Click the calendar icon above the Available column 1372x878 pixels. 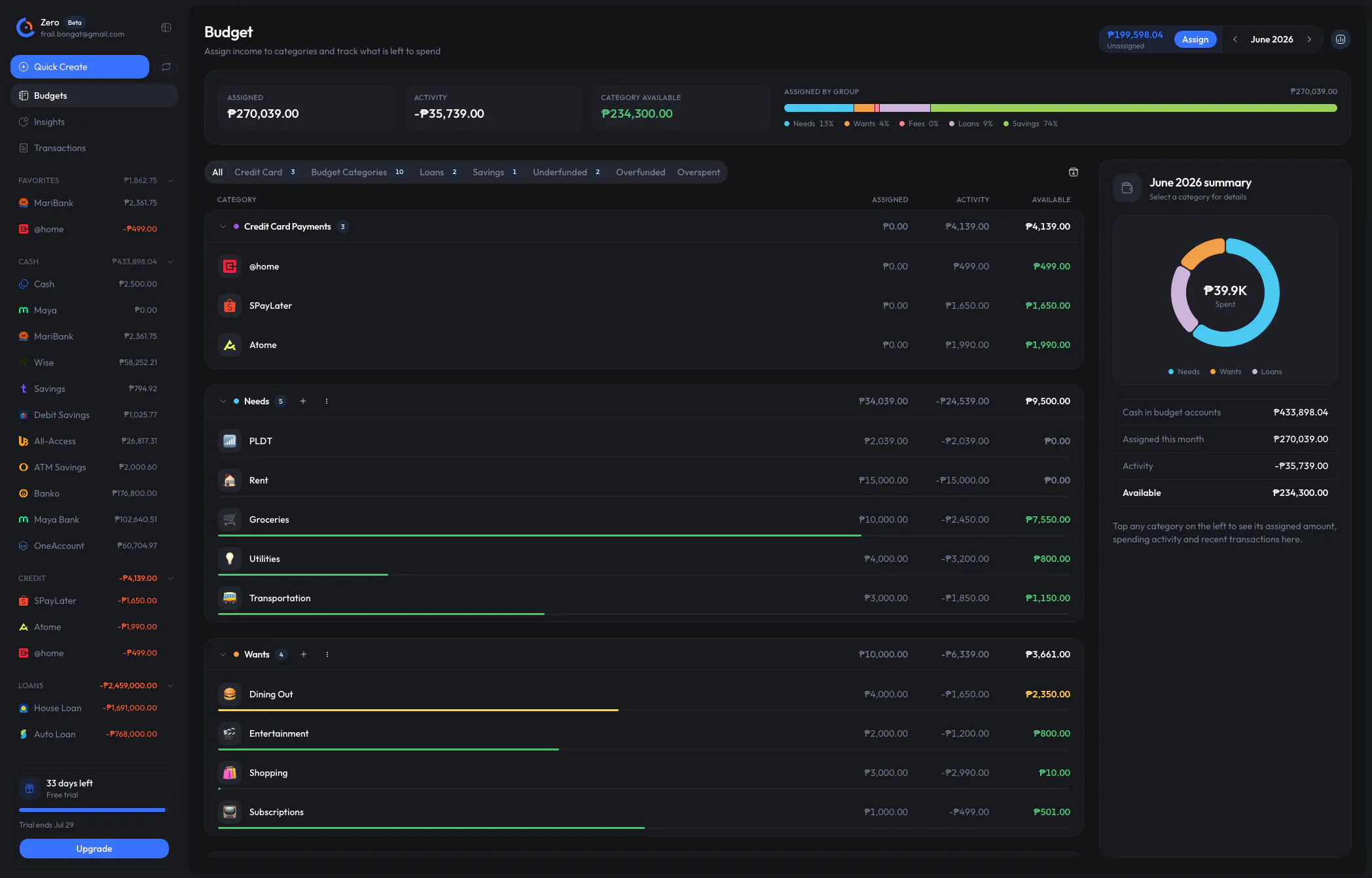coord(1074,172)
